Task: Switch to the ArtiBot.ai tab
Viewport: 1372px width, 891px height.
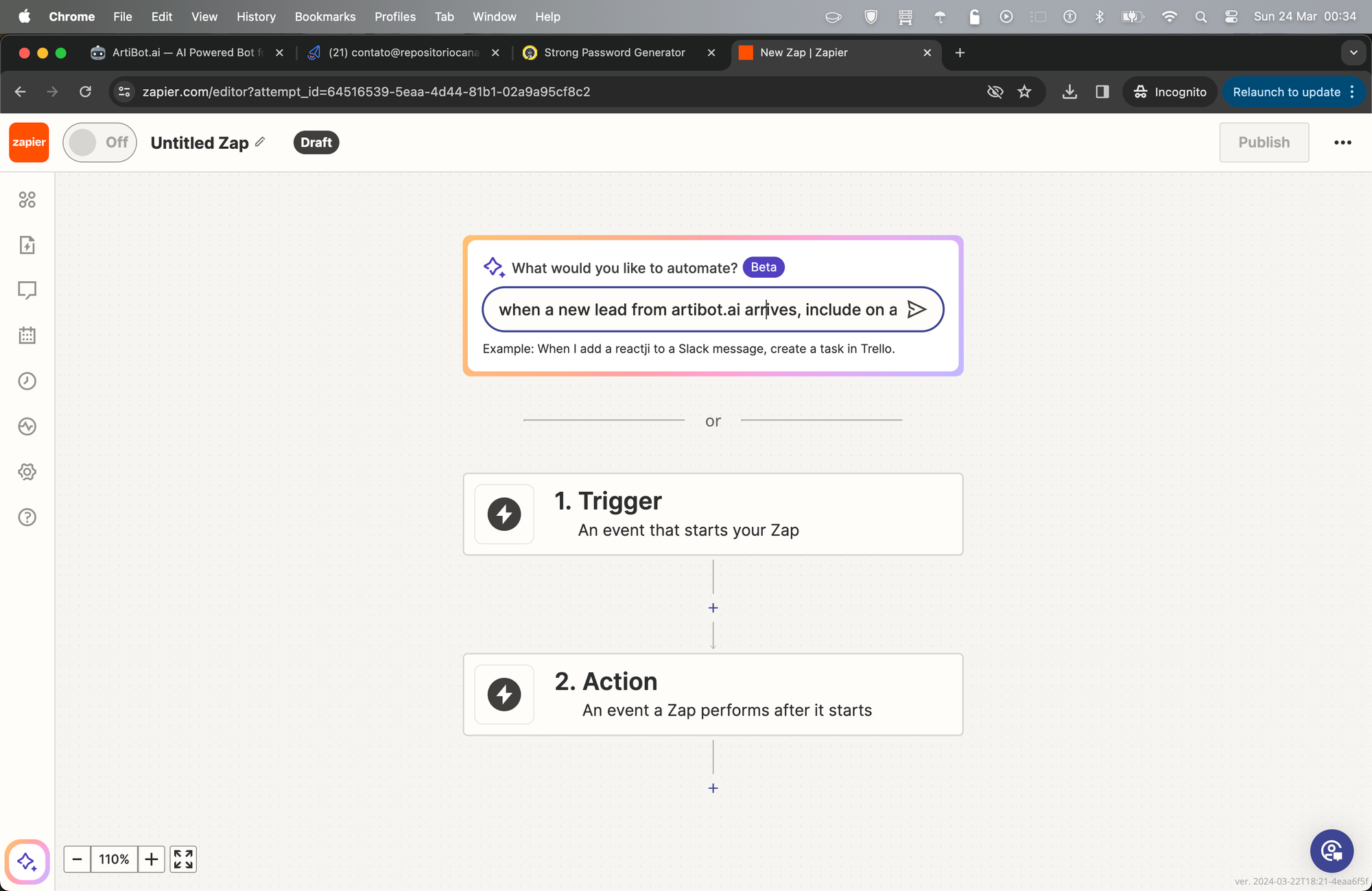Action: point(185,53)
